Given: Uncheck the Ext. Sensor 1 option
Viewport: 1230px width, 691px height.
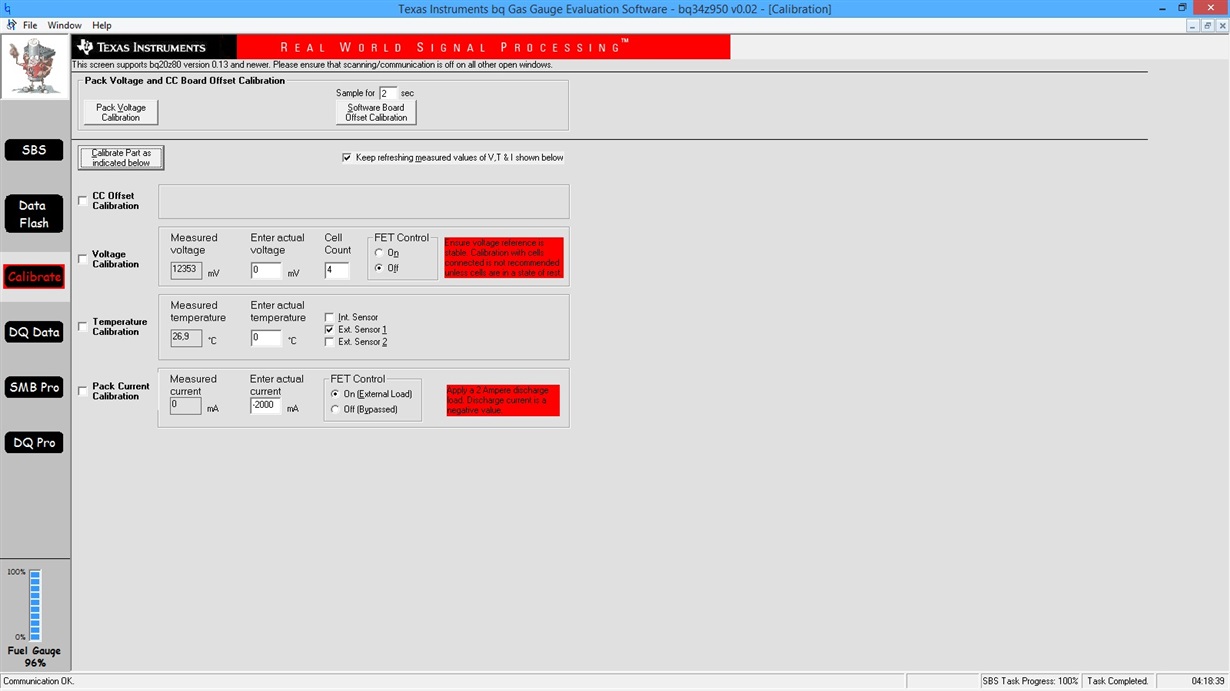Looking at the screenshot, I should tap(330, 329).
